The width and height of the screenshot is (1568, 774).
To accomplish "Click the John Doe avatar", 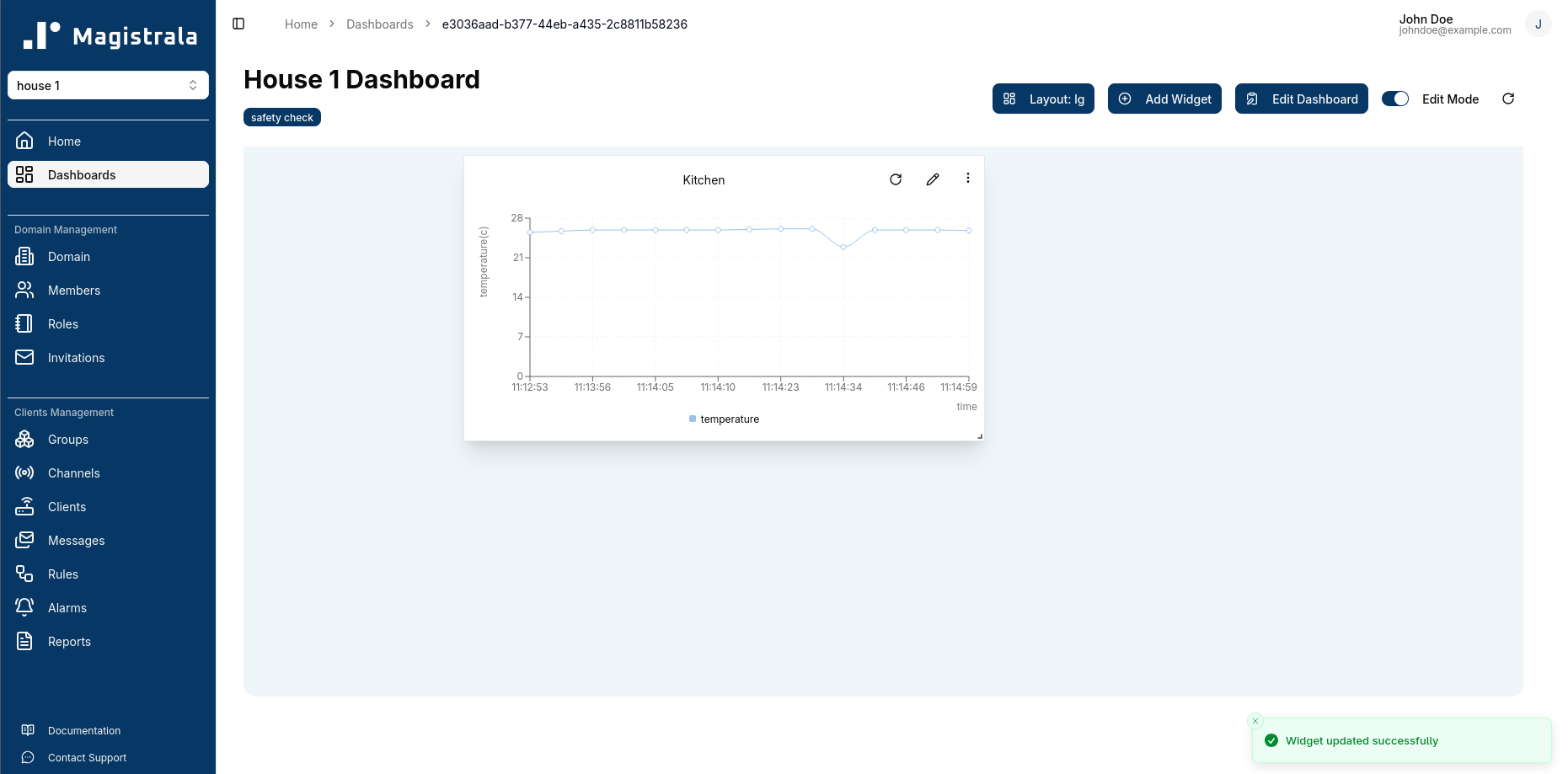I will (1539, 24).
